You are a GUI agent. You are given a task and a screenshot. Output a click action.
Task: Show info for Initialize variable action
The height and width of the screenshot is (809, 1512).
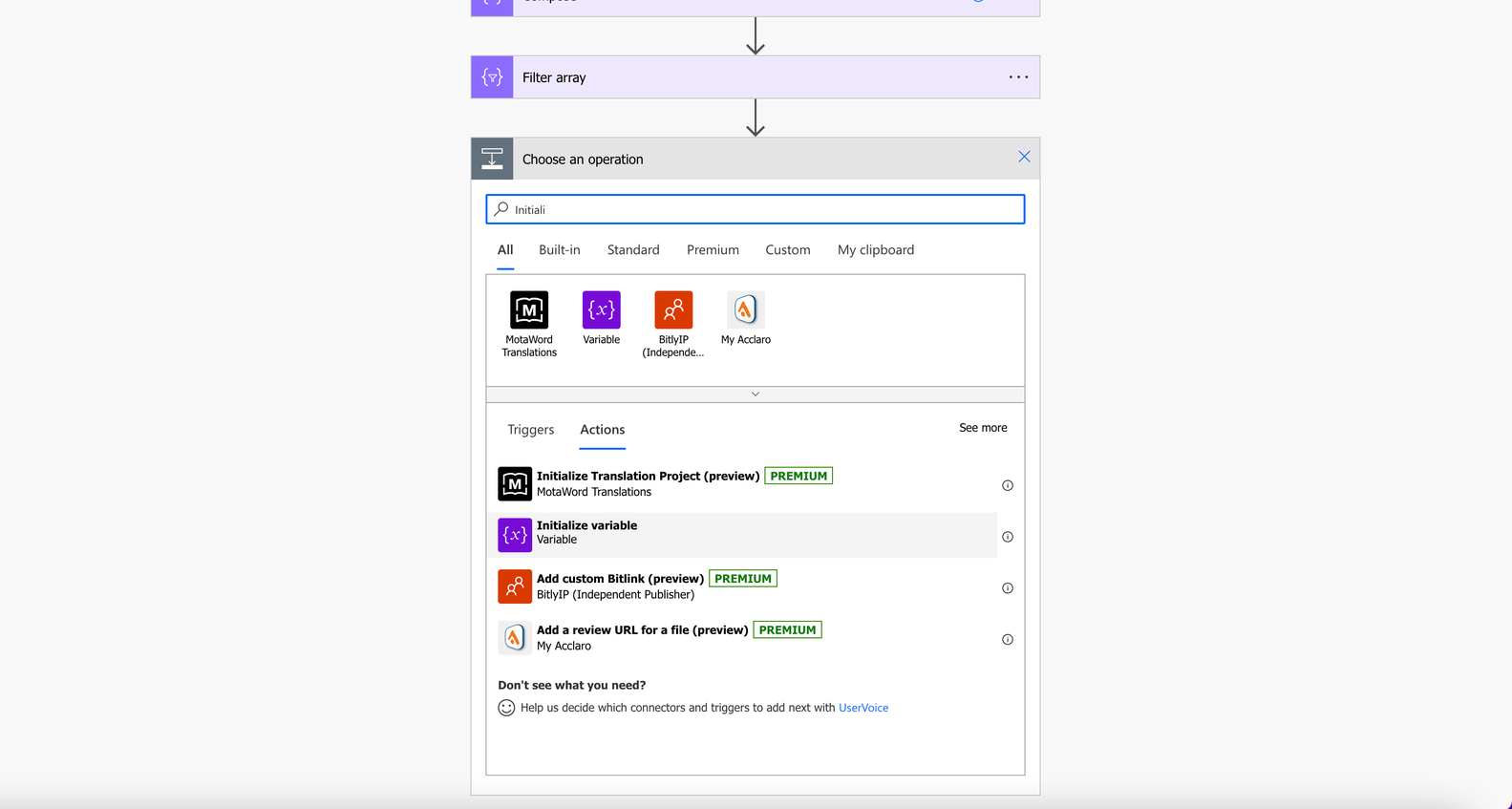(1008, 537)
